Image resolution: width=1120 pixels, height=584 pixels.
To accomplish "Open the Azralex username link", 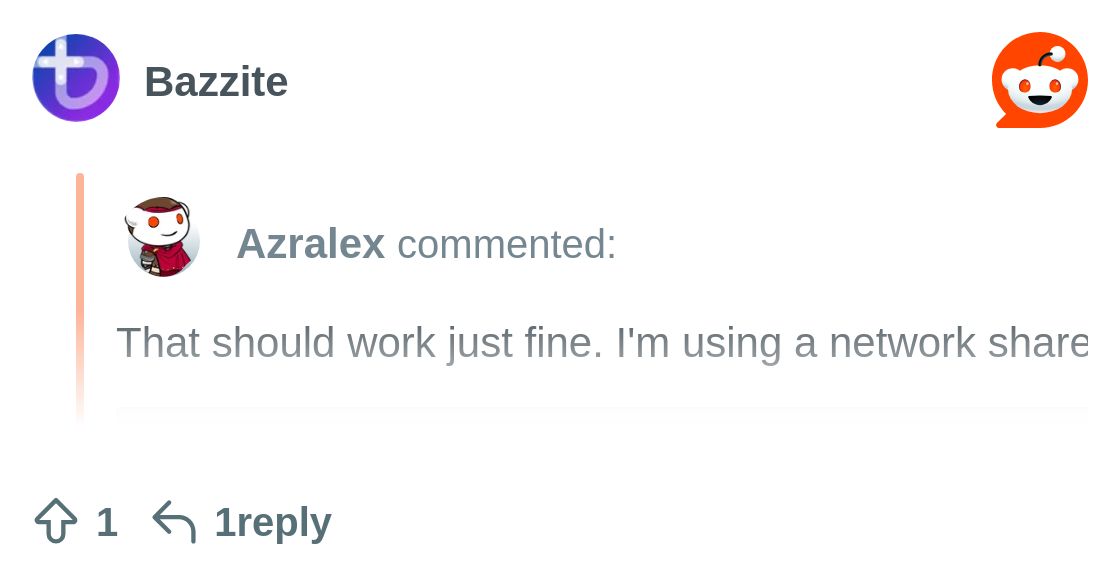I will click(310, 243).
